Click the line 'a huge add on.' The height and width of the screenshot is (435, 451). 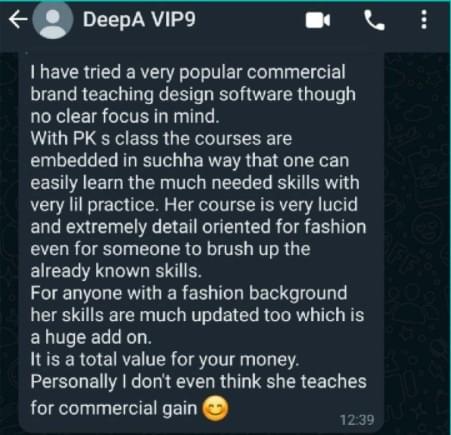click(91, 337)
